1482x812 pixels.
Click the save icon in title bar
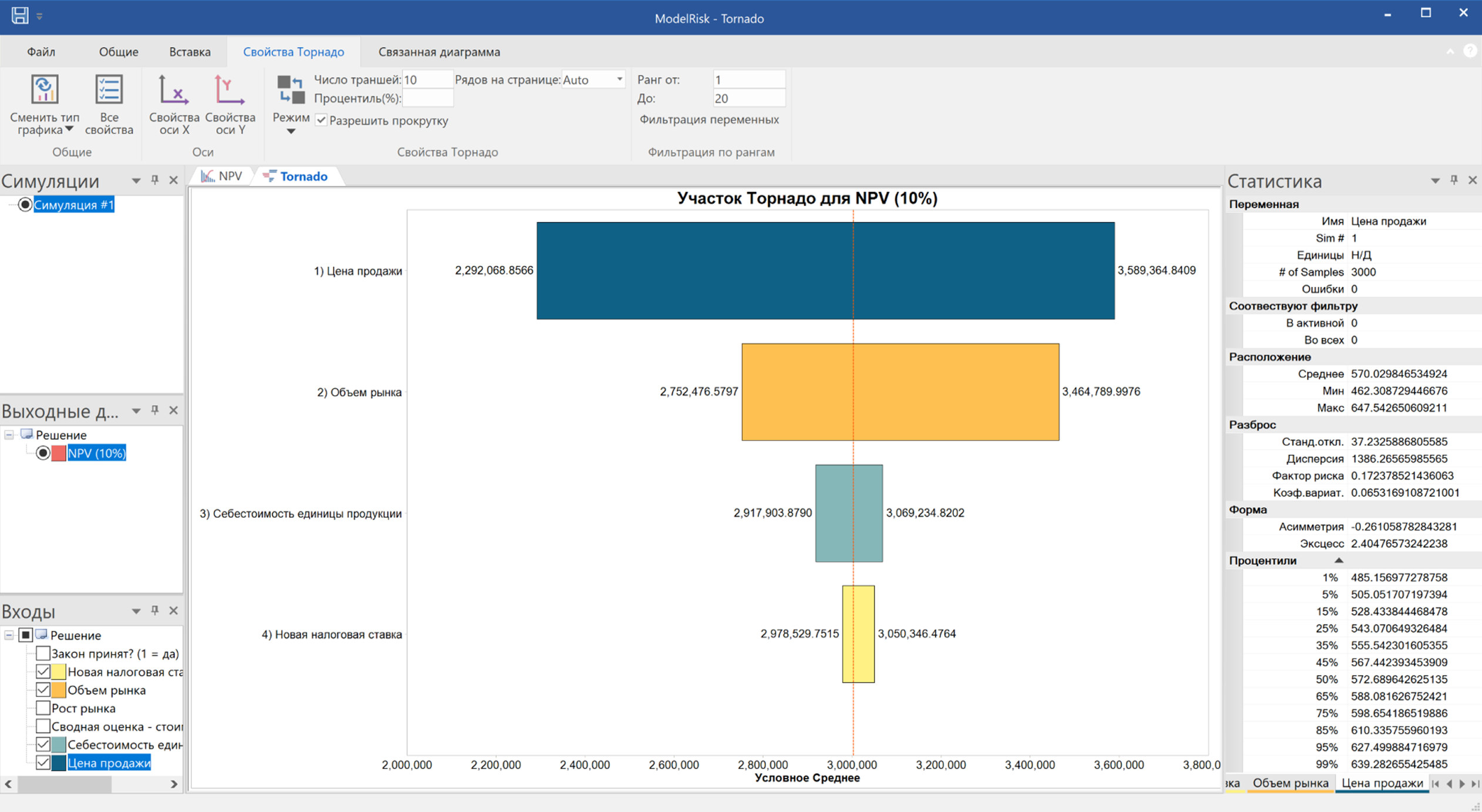coord(20,15)
